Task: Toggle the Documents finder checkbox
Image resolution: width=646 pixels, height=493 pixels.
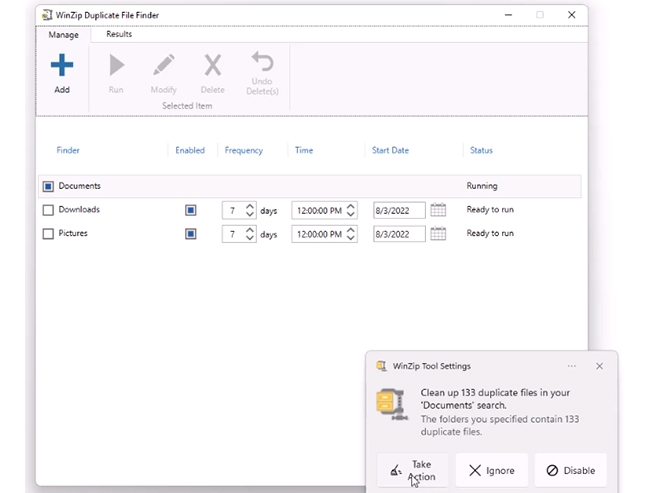Action: click(x=48, y=186)
